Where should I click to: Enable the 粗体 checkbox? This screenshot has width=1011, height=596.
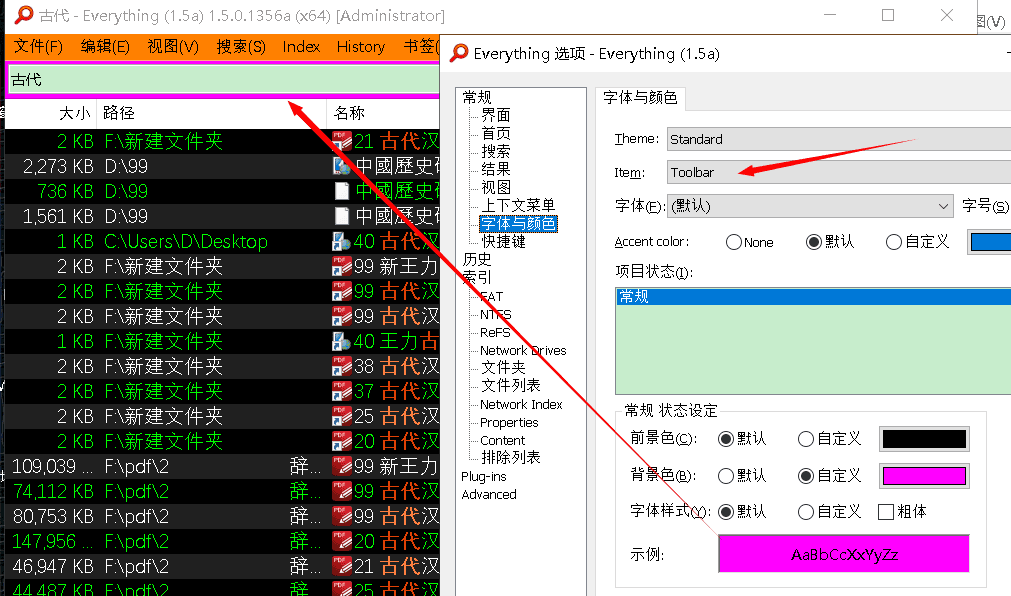point(885,512)
